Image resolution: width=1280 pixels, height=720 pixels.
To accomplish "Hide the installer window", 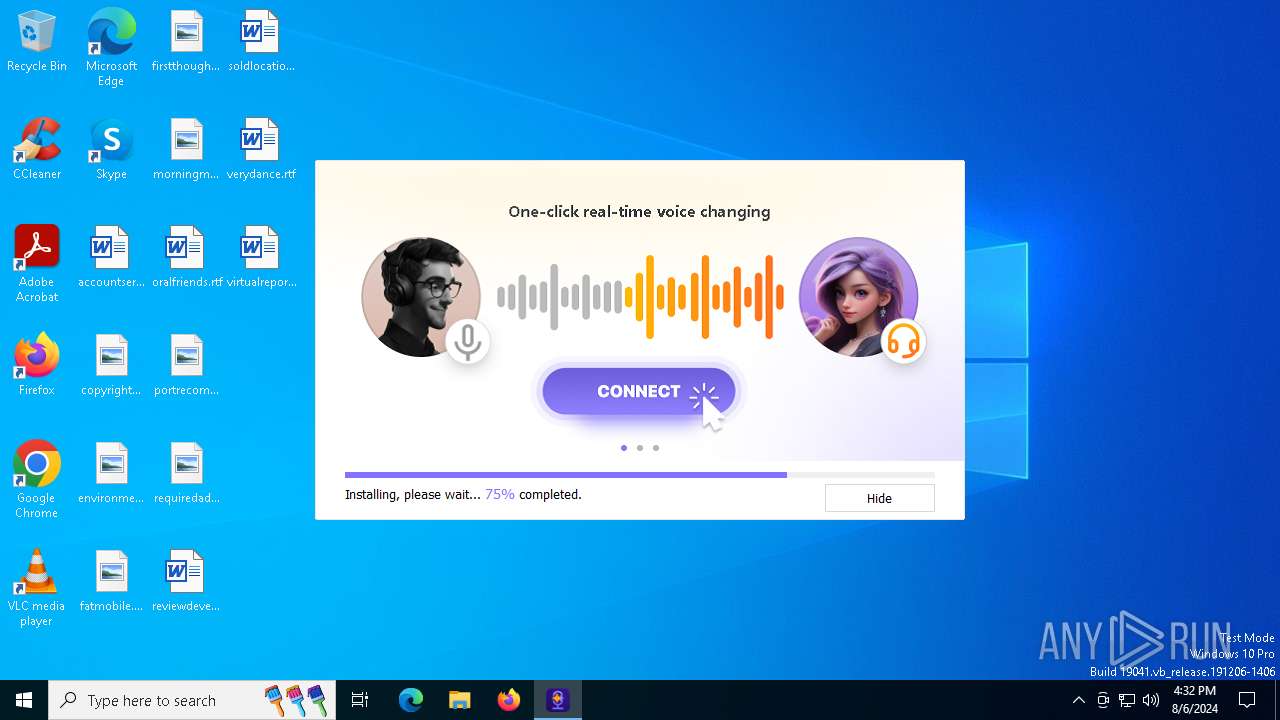I will point(879,498).
